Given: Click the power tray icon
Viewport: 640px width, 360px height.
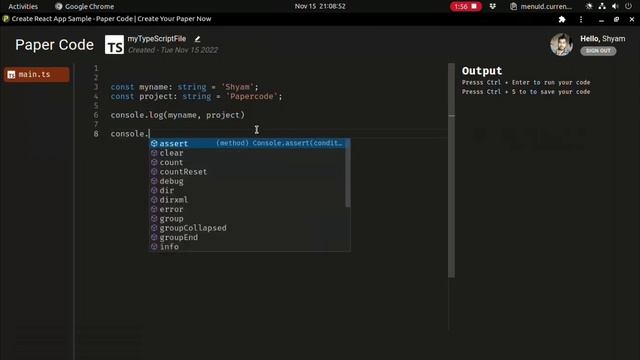Looking at the screenshot, I should pos(629,6).
